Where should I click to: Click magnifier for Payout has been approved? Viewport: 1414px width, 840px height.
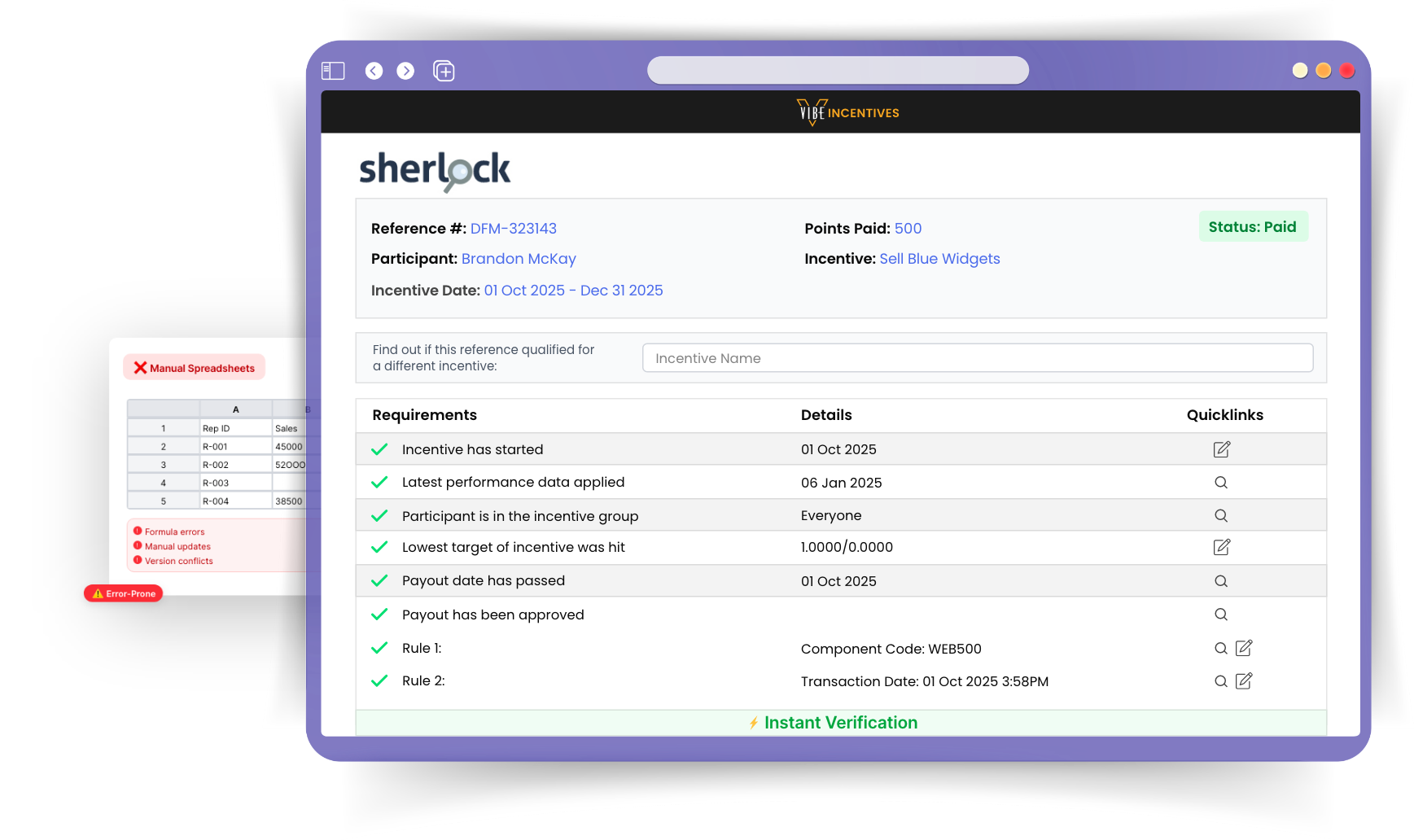pyautogui.click(x=1221, y=615)
